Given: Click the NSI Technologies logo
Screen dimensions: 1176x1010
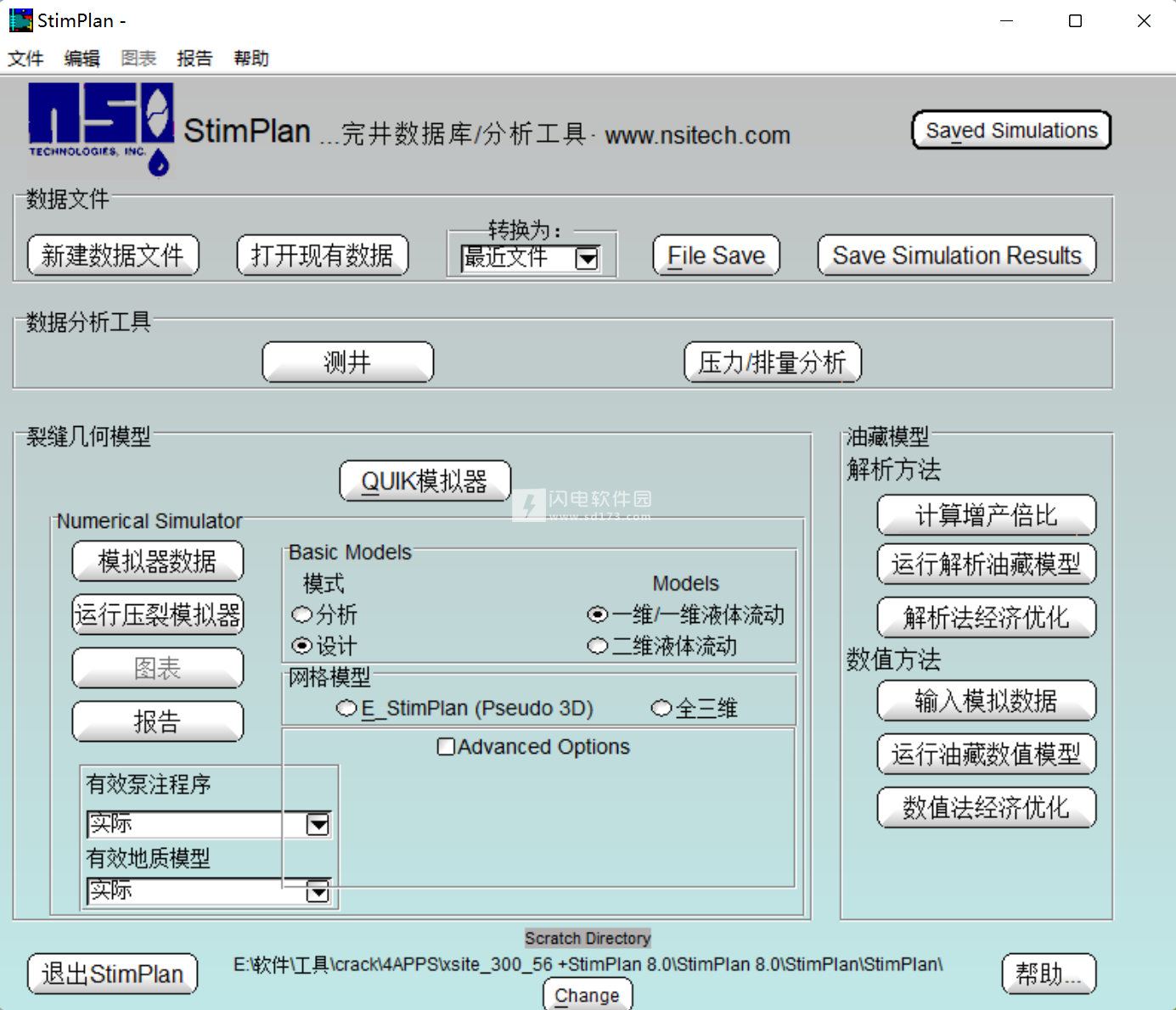Looking at the screenshot, I should [x=100, y=128].
